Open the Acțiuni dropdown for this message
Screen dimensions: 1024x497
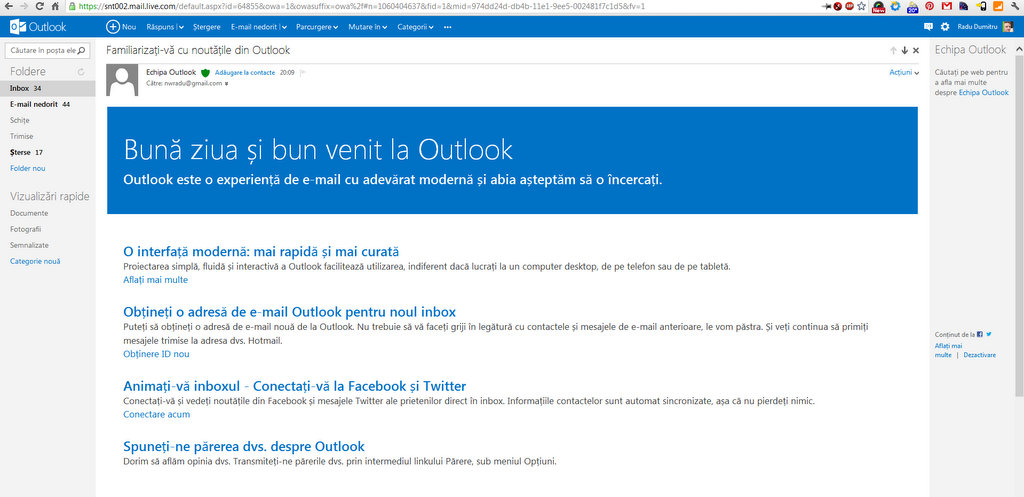tap(904, 72)
